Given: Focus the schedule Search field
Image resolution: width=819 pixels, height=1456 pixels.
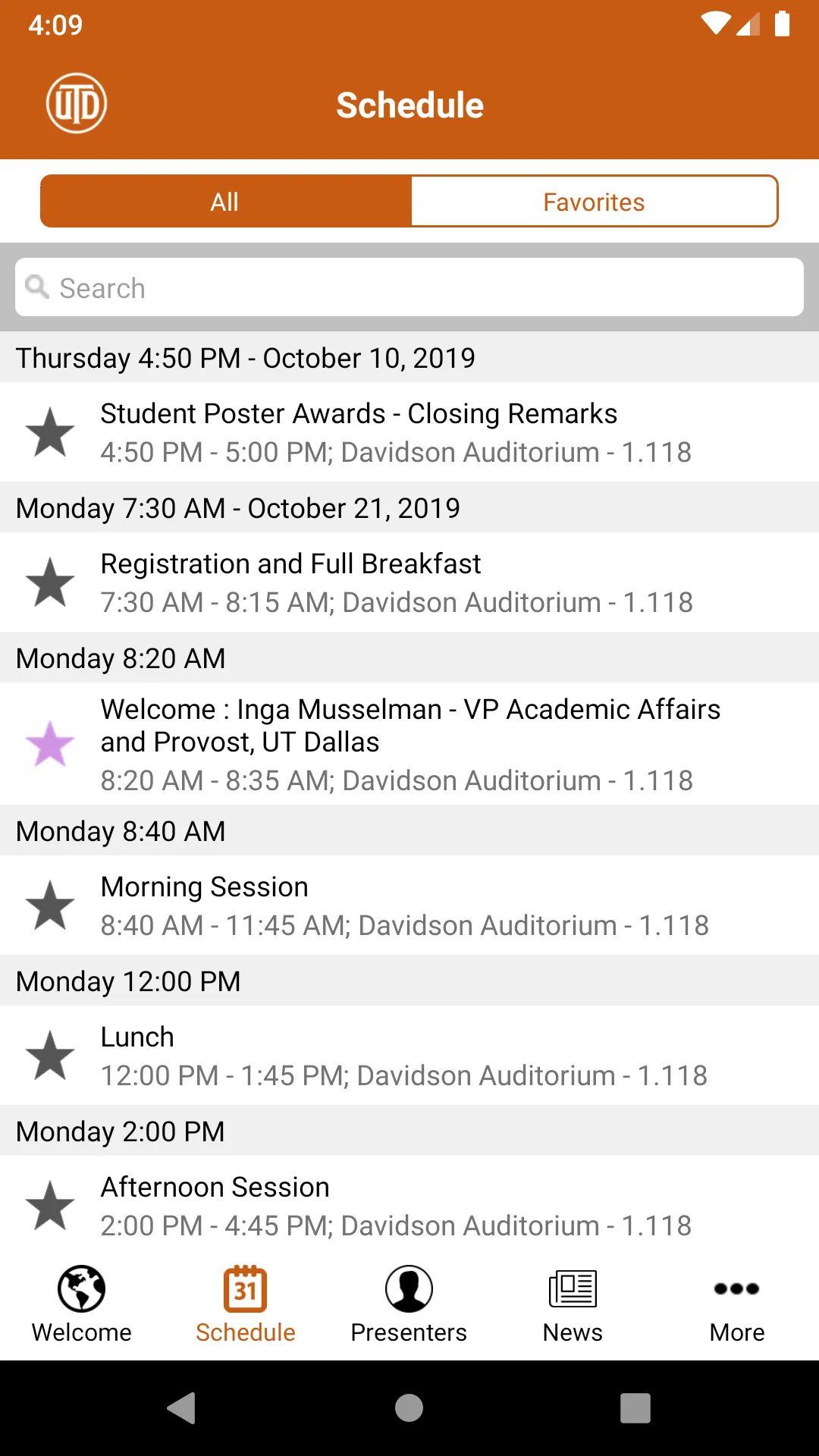Looking at the screenshot, I should pos(409,287).
